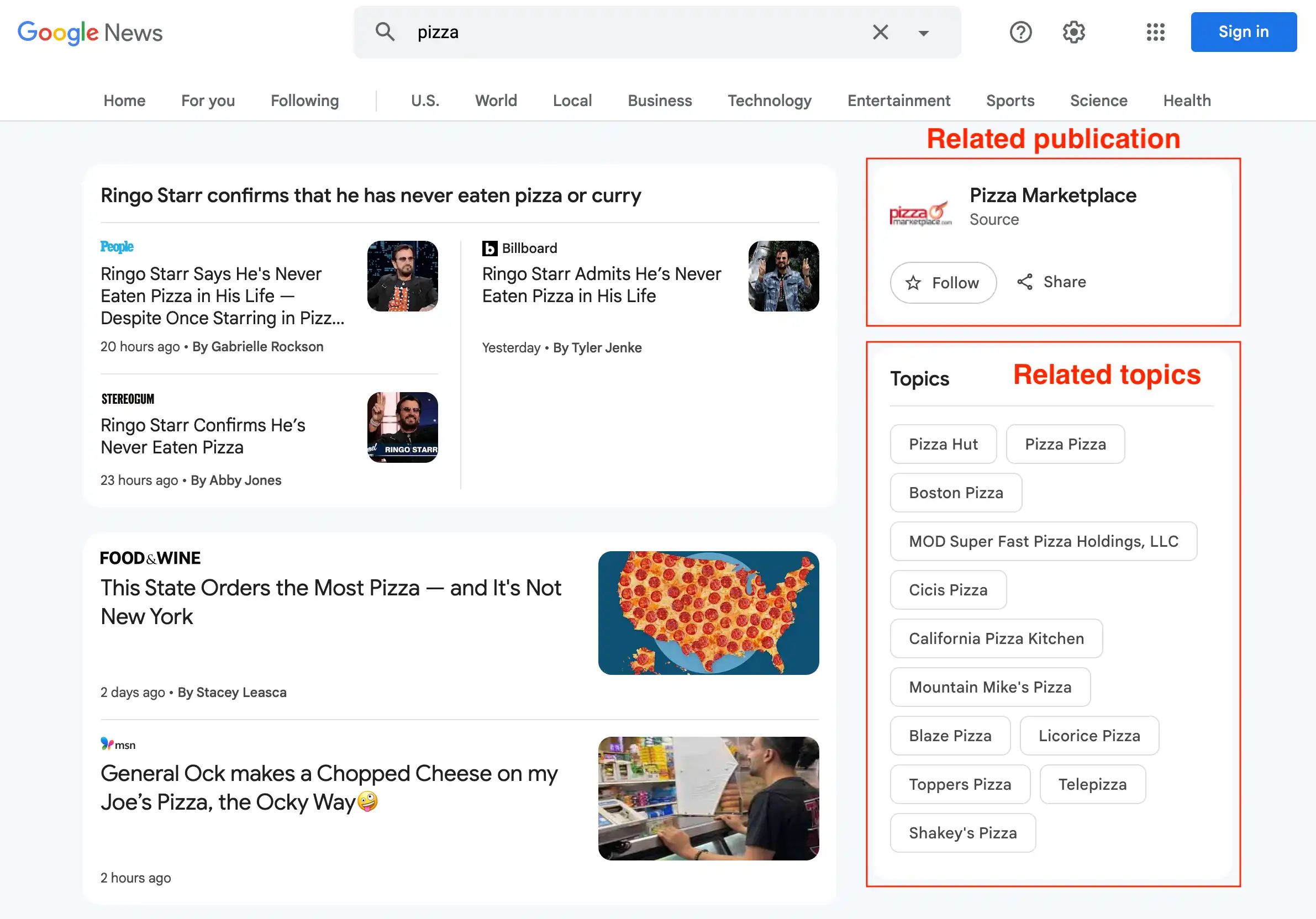Select the Licorice Pizza topic chip
This screenshot has width=1316, height=919.
click(1089, 736)
